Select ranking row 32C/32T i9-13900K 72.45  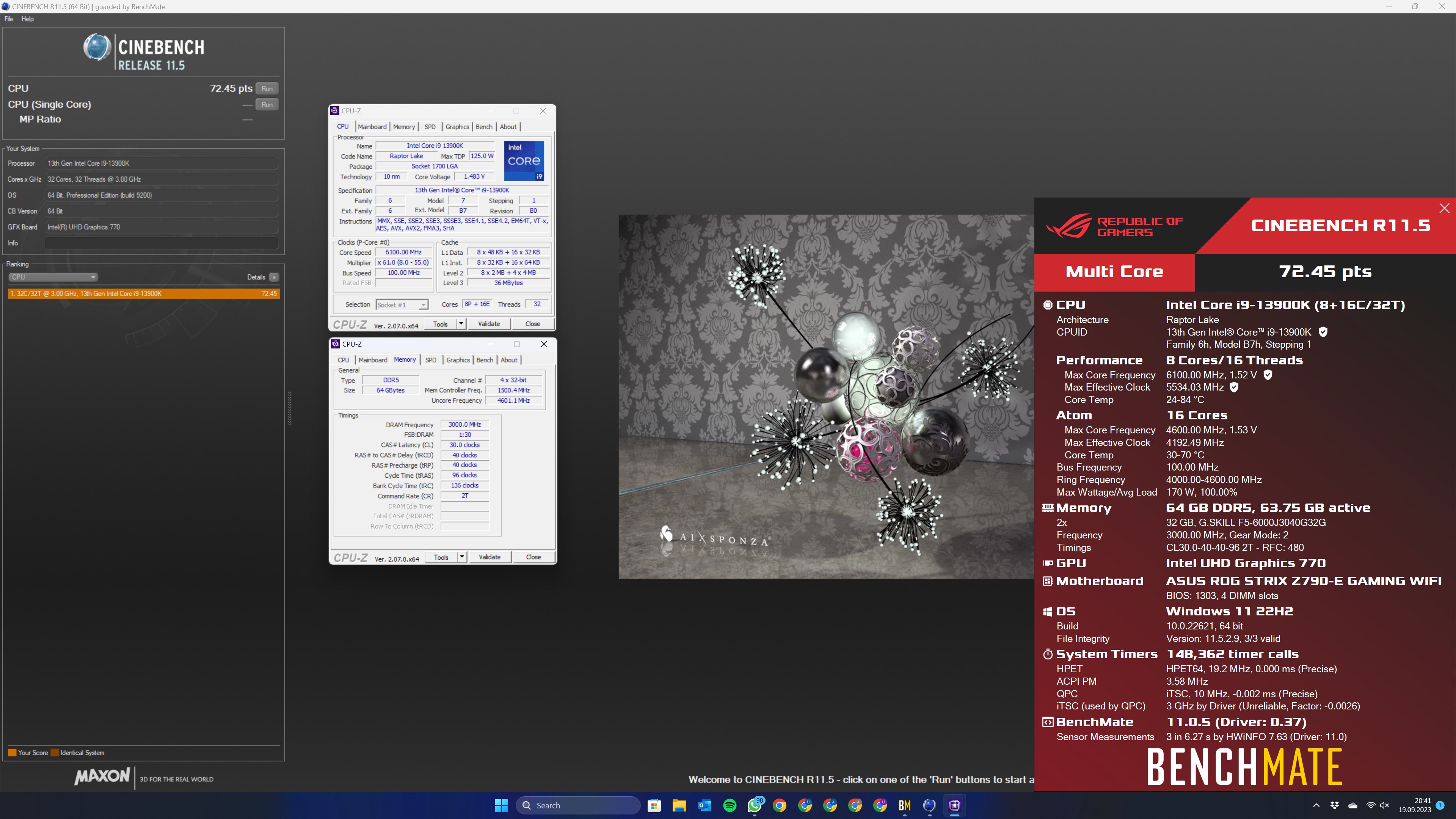tap(144, 293)
